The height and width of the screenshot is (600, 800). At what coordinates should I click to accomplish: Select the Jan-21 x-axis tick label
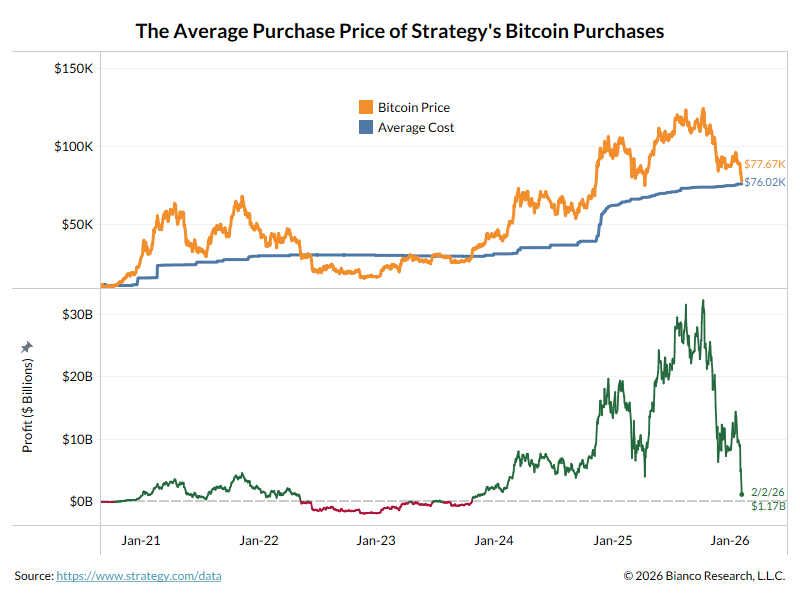coord(140,540)
